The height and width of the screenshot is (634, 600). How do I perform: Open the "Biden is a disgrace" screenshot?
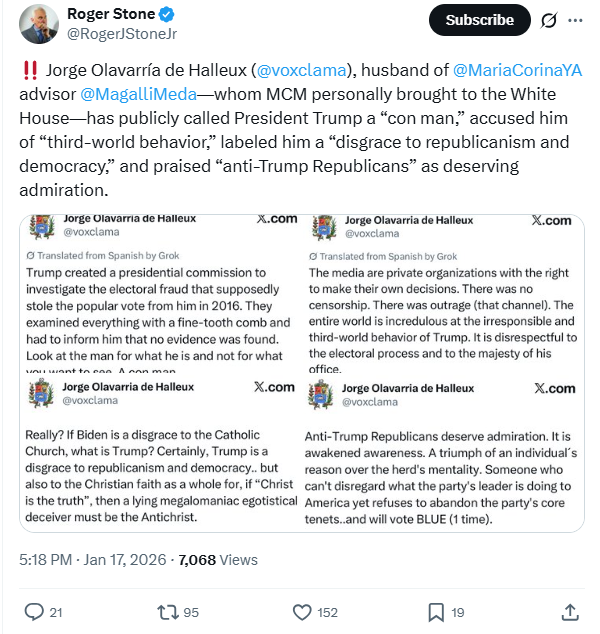tap(159, 455)
